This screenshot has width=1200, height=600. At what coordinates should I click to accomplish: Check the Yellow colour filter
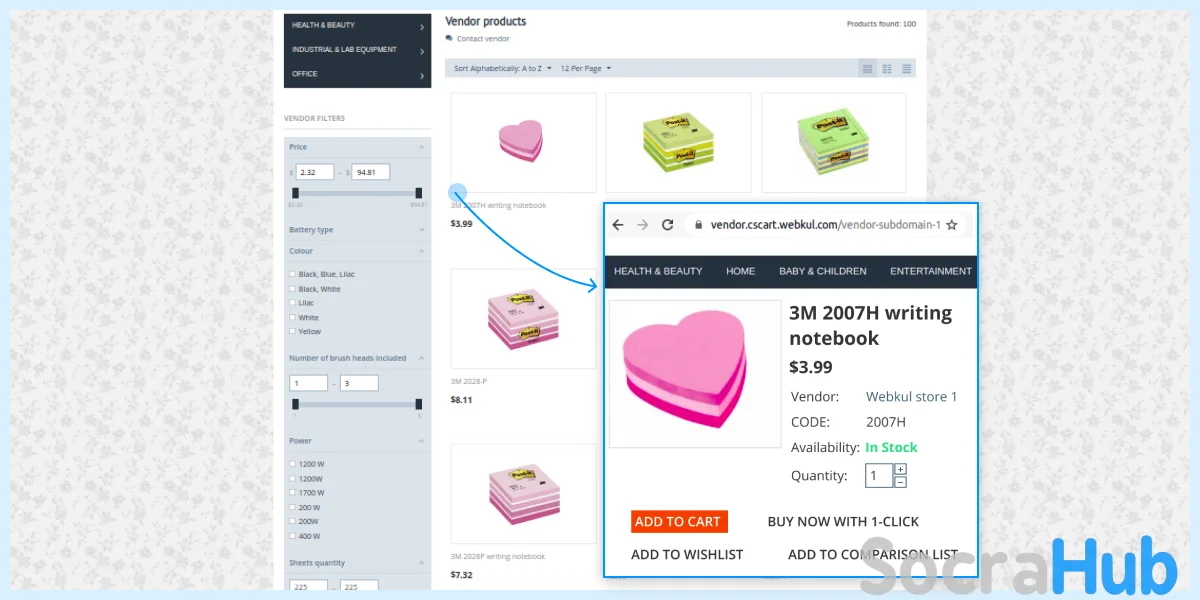(292, 331)
